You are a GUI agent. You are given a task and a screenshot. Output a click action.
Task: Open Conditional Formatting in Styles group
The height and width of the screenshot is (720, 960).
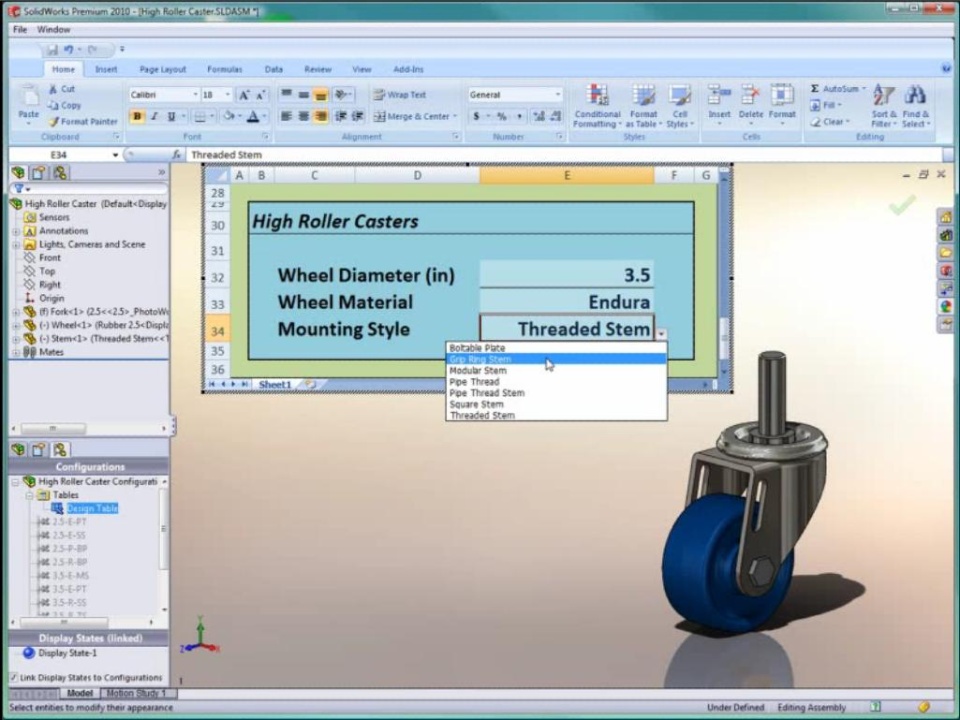598,106
